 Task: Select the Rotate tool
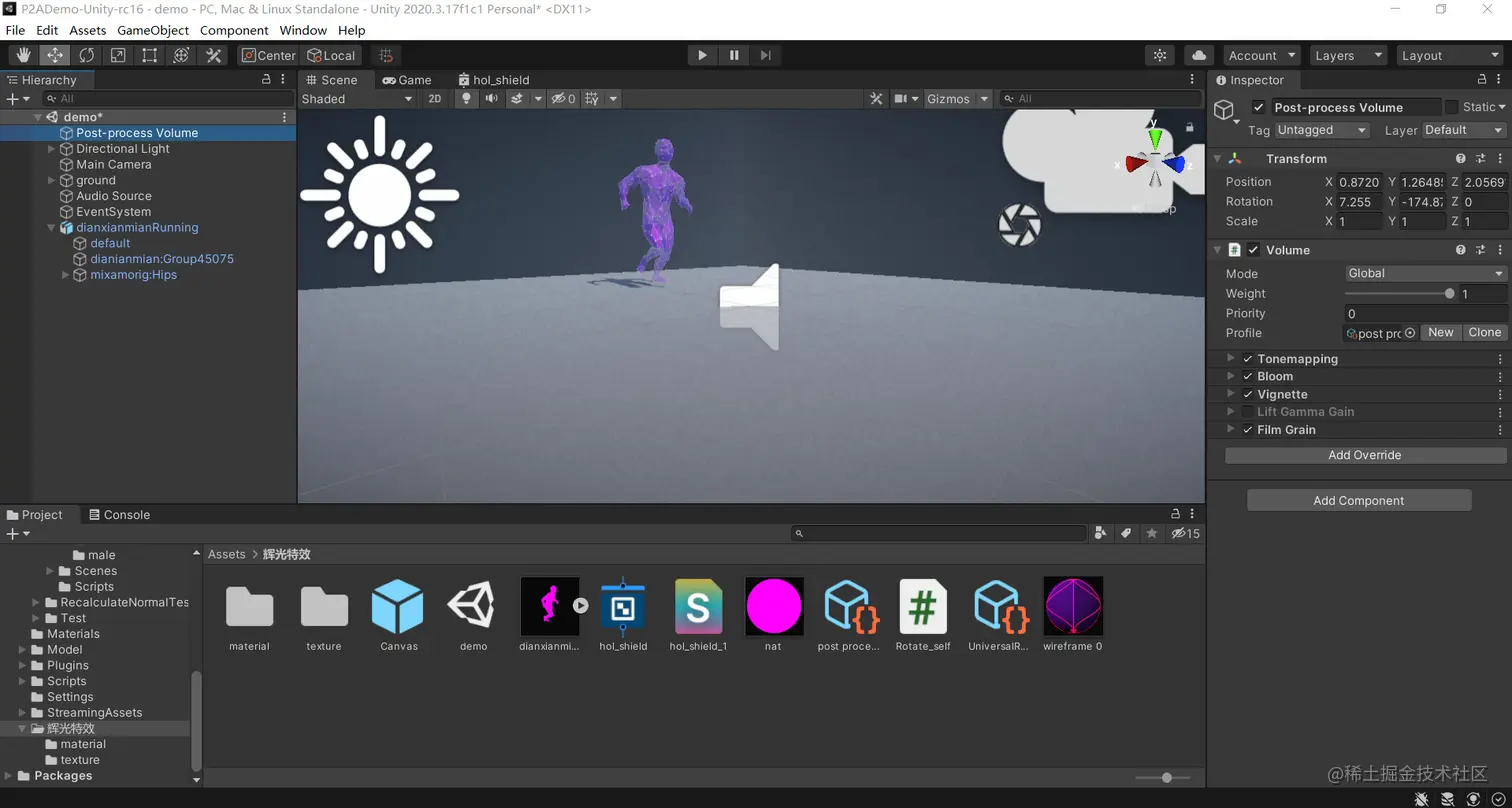[x=87, y=56]
